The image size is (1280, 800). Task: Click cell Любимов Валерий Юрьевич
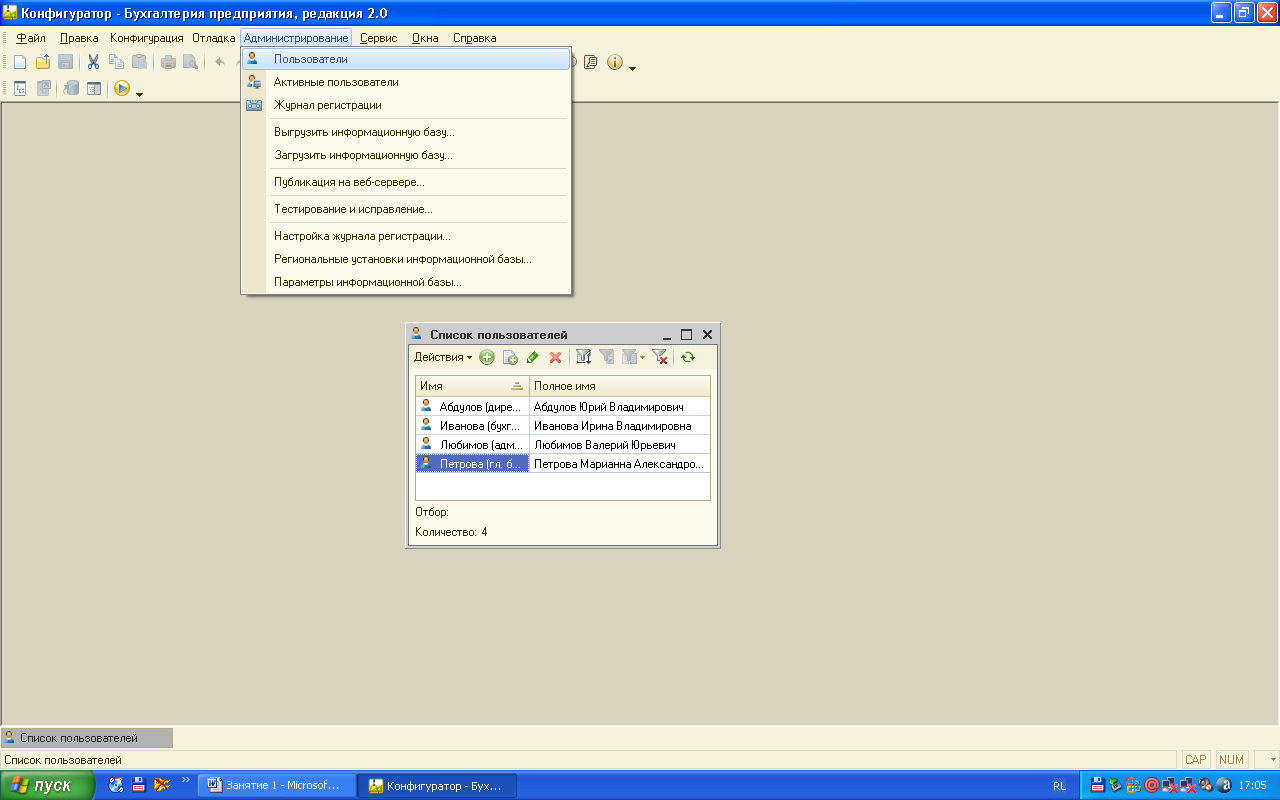pyautogui.click(x=620, y=445)
